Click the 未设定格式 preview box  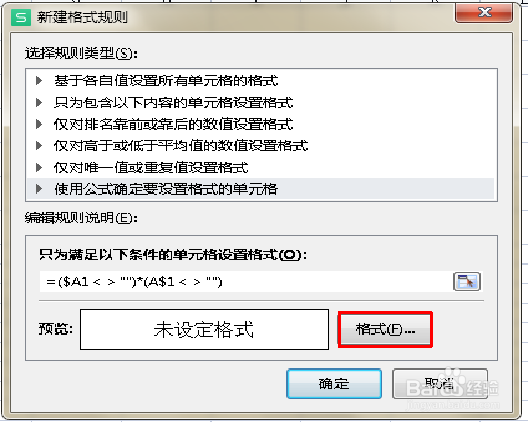click(x=204, y=330)
